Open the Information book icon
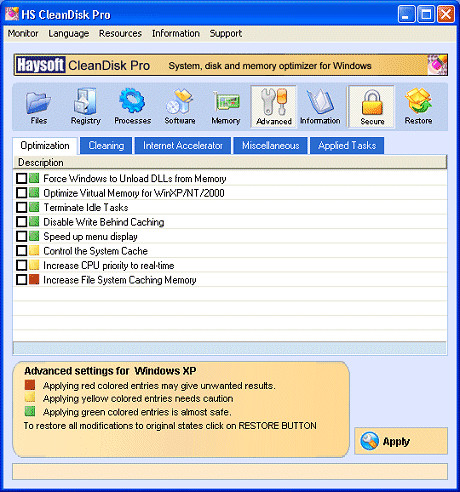Viewport: 460px width, 492px height. 320,107
